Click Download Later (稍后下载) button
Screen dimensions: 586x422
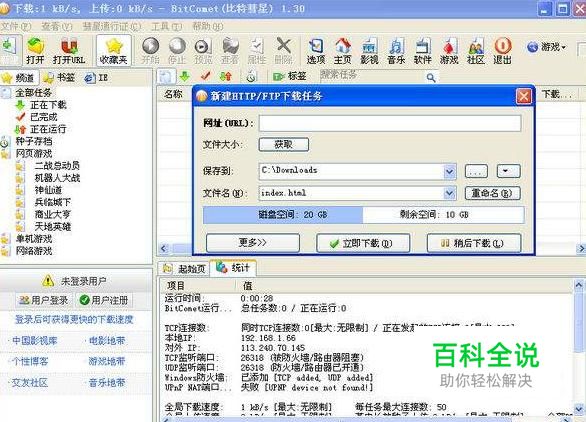pos(474,243)
